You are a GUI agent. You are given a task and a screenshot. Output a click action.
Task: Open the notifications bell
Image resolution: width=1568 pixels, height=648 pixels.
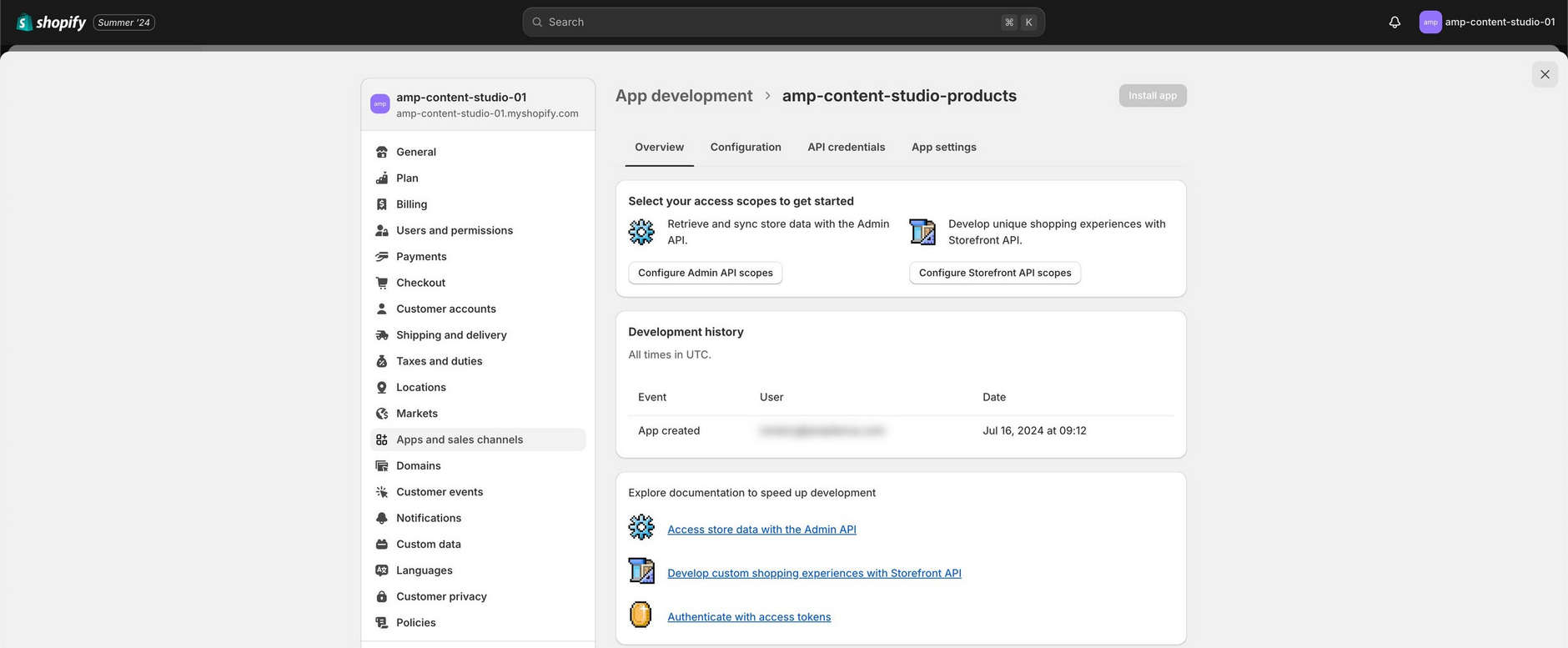(1395, 23)
